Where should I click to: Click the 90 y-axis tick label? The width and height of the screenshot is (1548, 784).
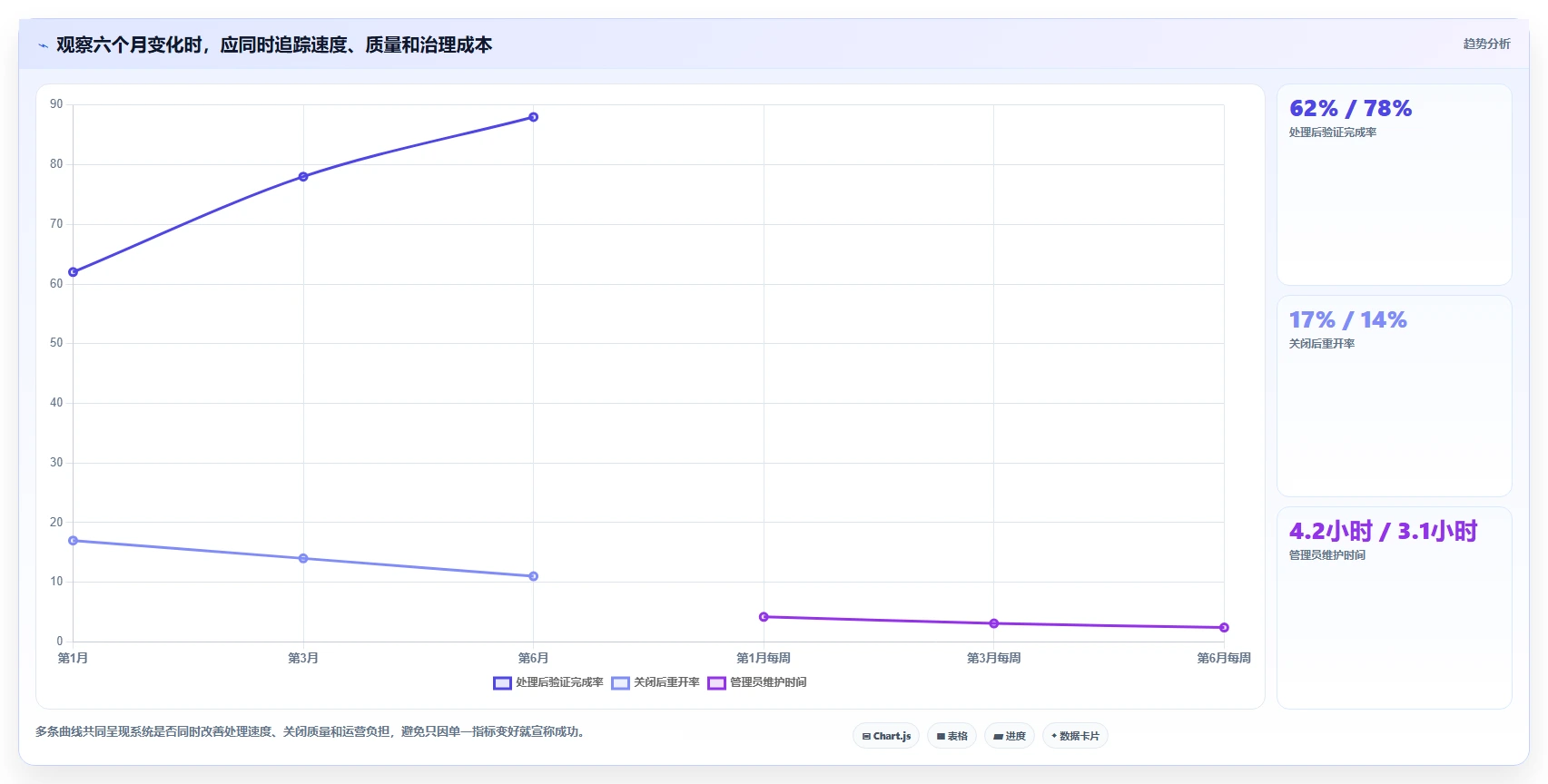click(57, 104)
